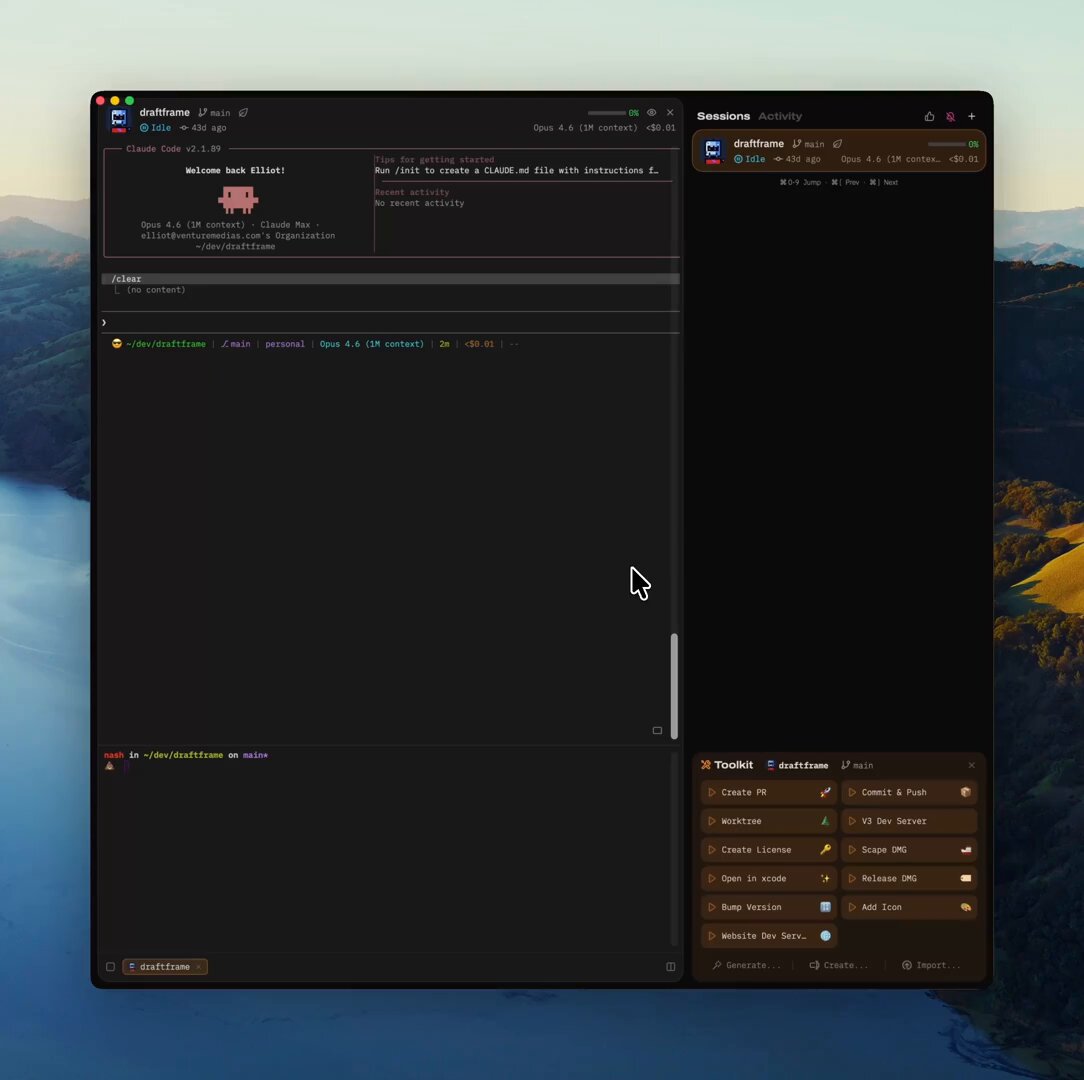Viewport: 1084px width, 1080px height.
Task: Select the draftframe tab at bottom
Action: click(164, 967)
